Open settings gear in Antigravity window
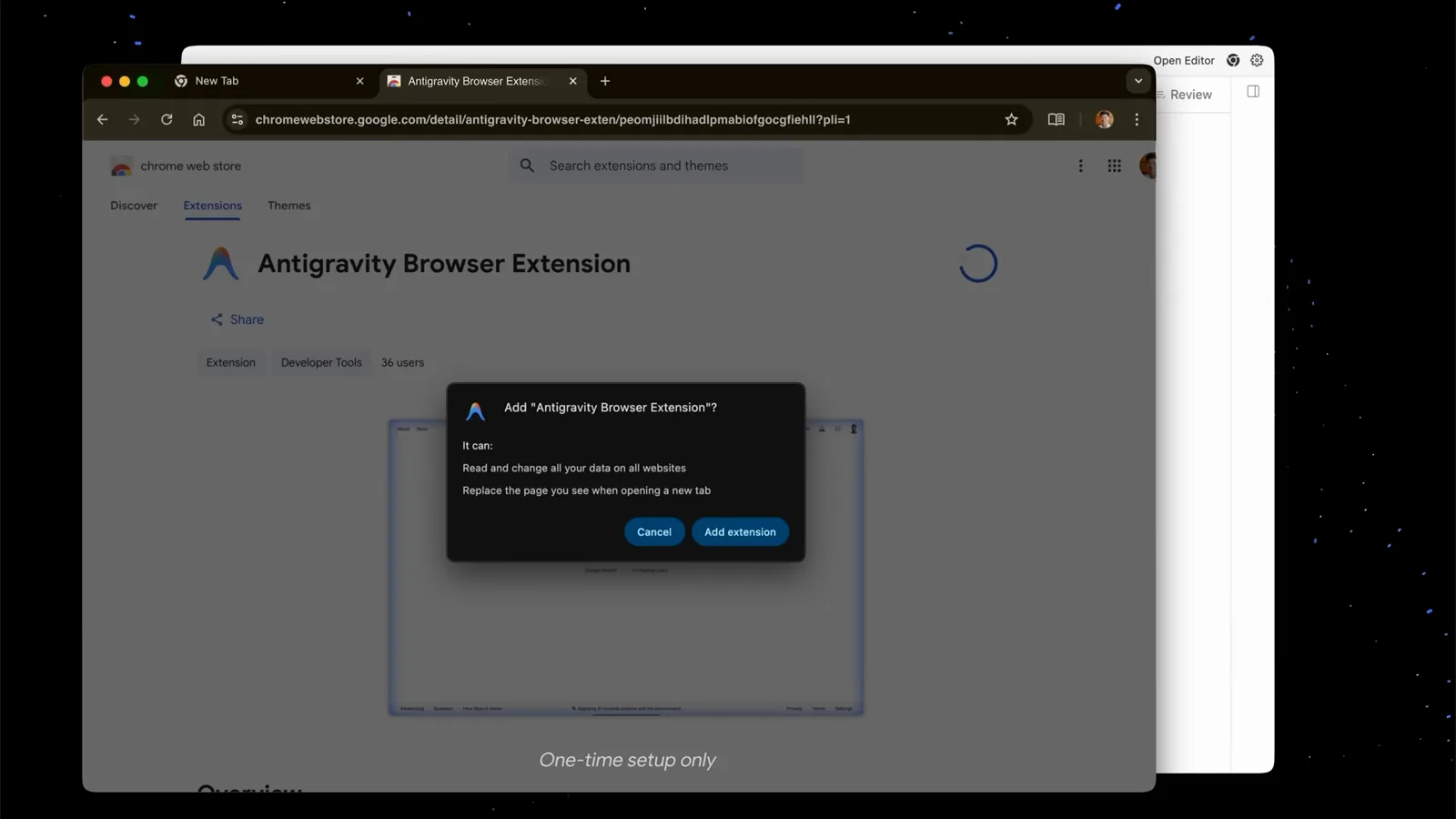1456x819 pixels. pos(1257,60)
